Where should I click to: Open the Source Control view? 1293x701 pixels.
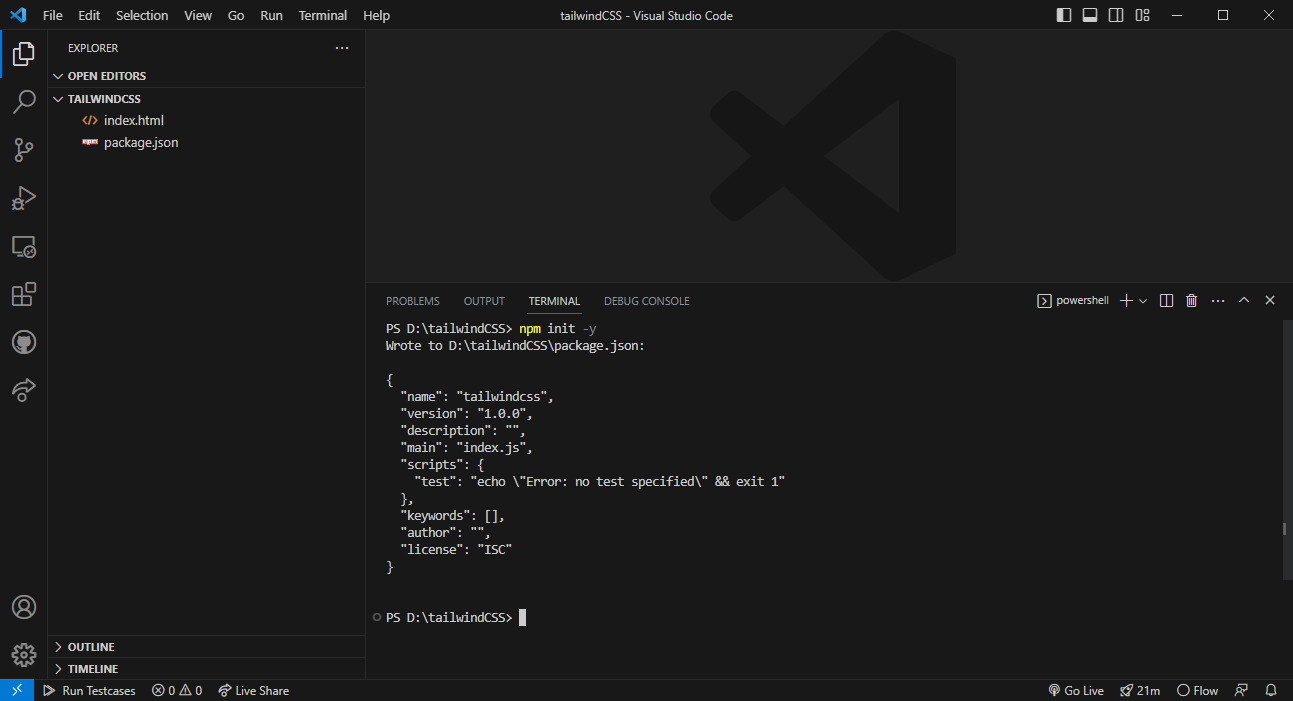coord(24,150)
